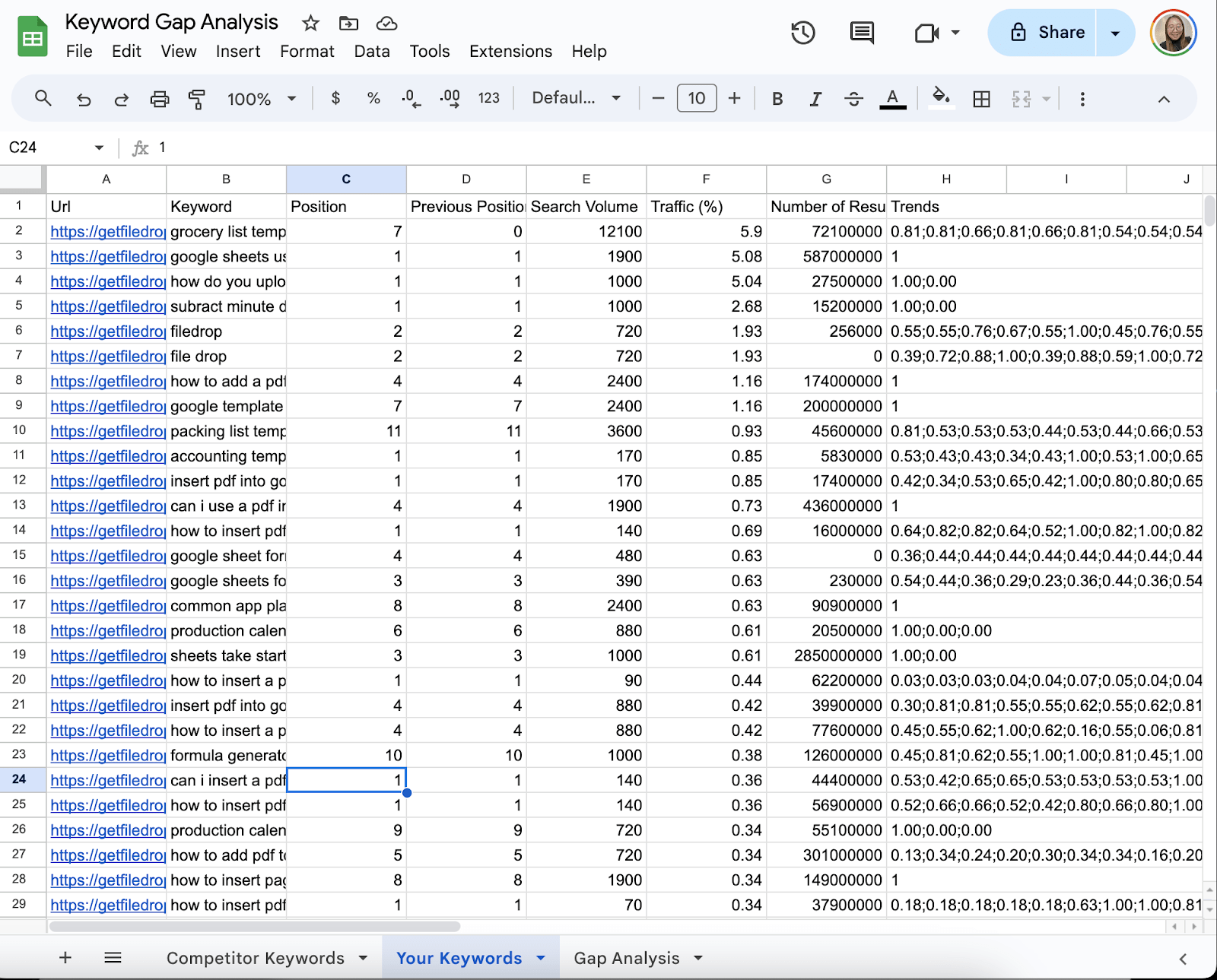
Task: Click the Share button
Action: click(x=1047, y=33)
